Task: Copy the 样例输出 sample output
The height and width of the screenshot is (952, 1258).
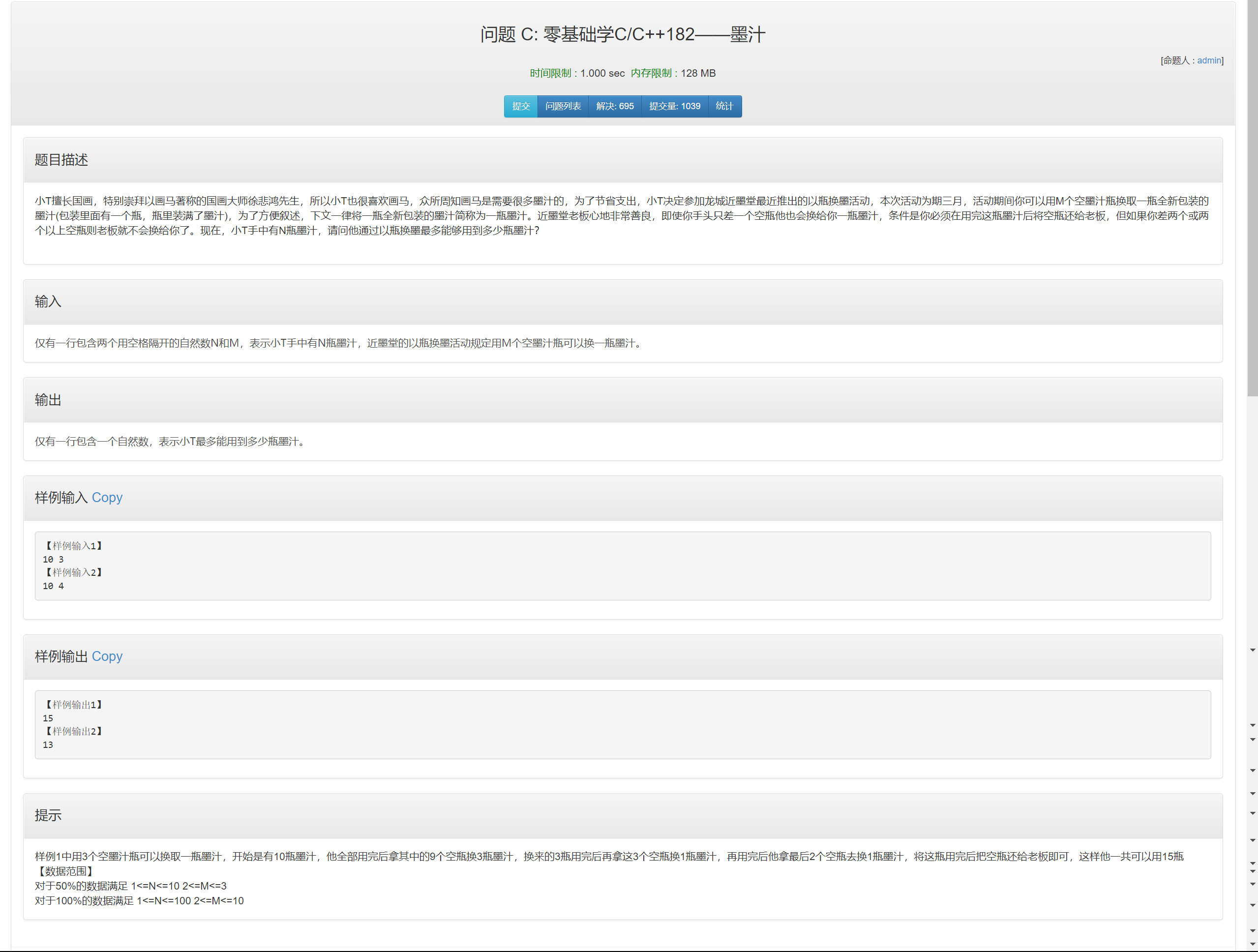Action: point(107,656)
